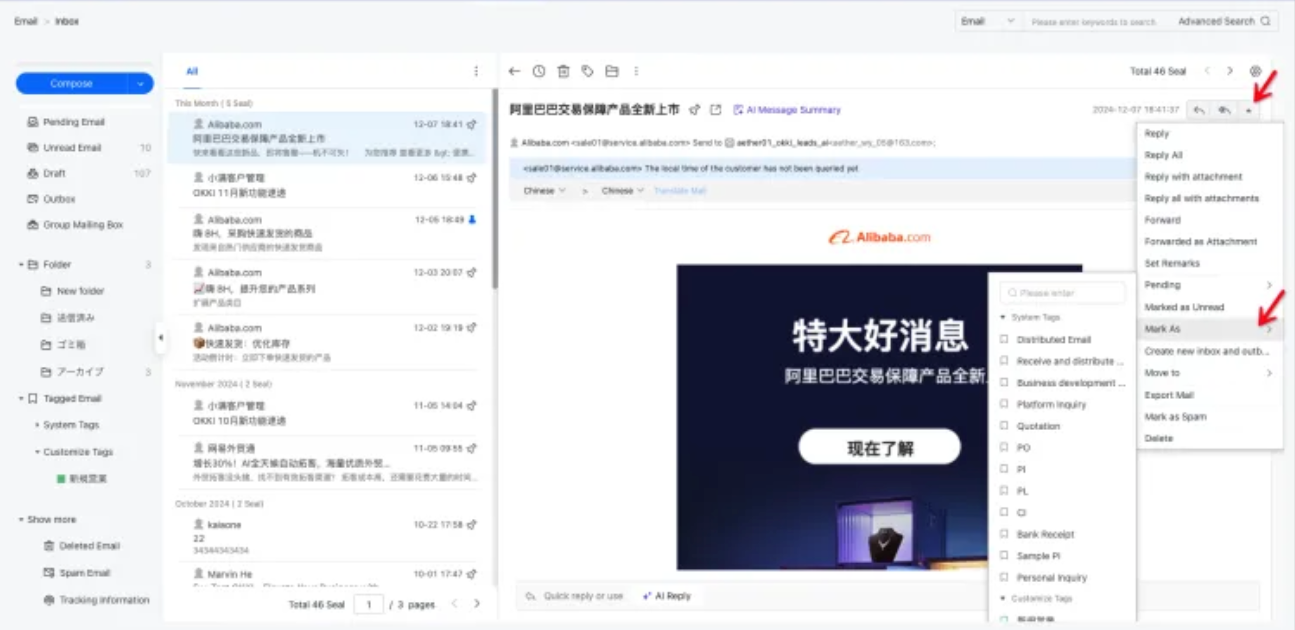
Task: Click the reply-all icon beside timestamp
Action: click(x=1224, y=110)
